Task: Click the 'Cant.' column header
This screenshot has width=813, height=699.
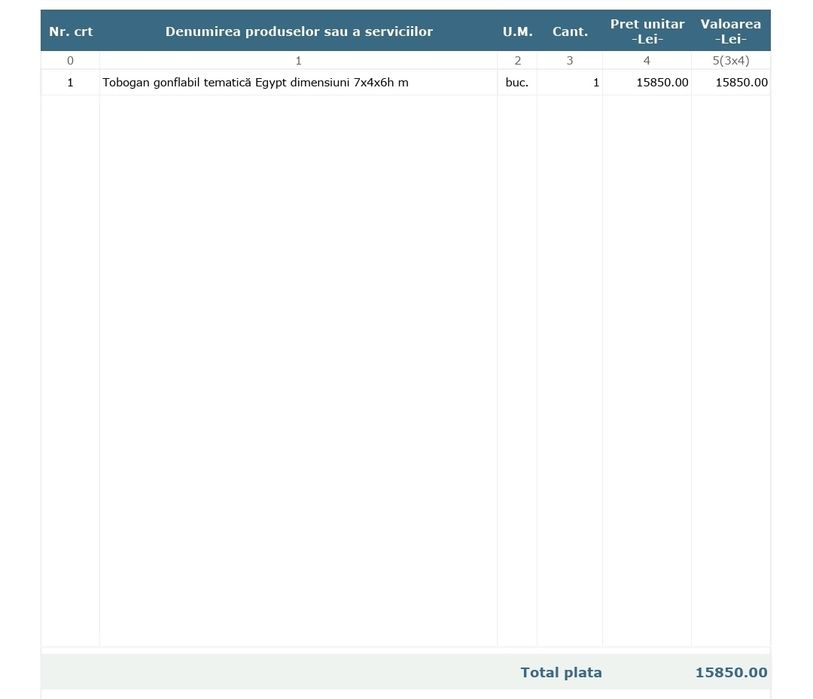Action: coord(570,32)
